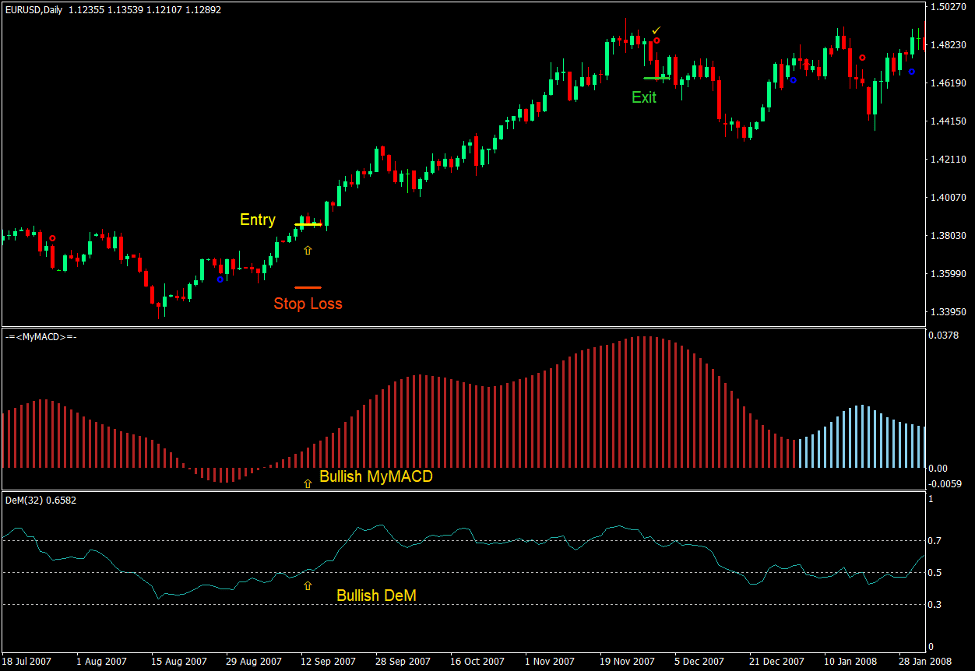
Task: Click the Entry label on the chart
Action: (256, 219)
